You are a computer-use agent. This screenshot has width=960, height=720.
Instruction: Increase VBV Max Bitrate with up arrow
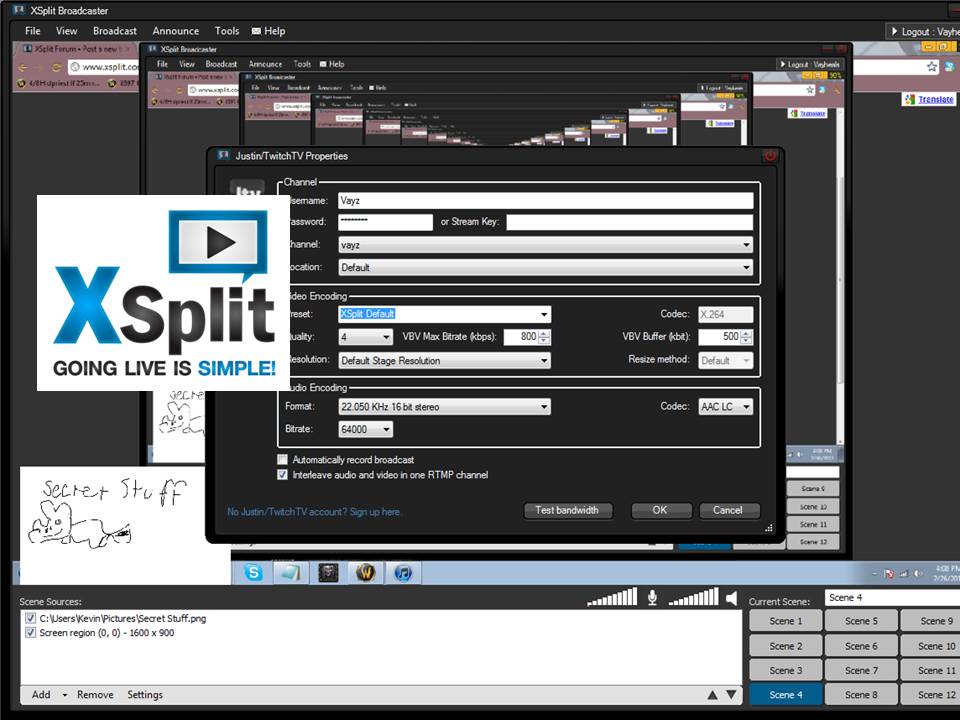tap(544, 333)
